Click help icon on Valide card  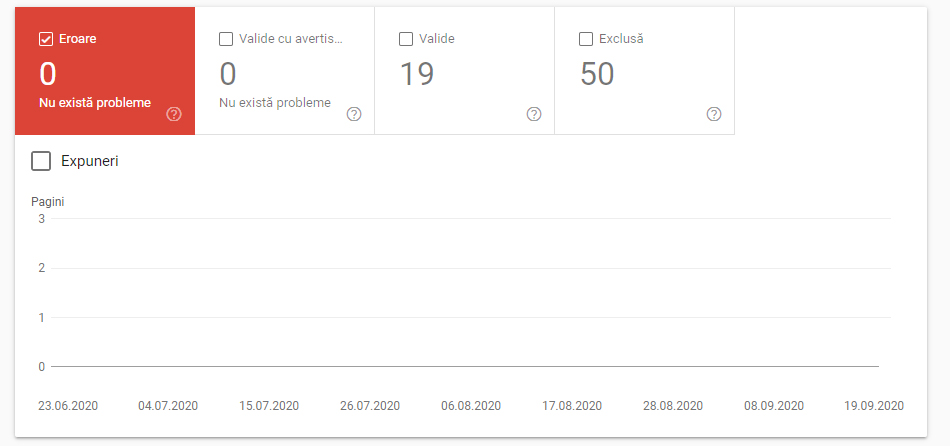pos(534,114)
